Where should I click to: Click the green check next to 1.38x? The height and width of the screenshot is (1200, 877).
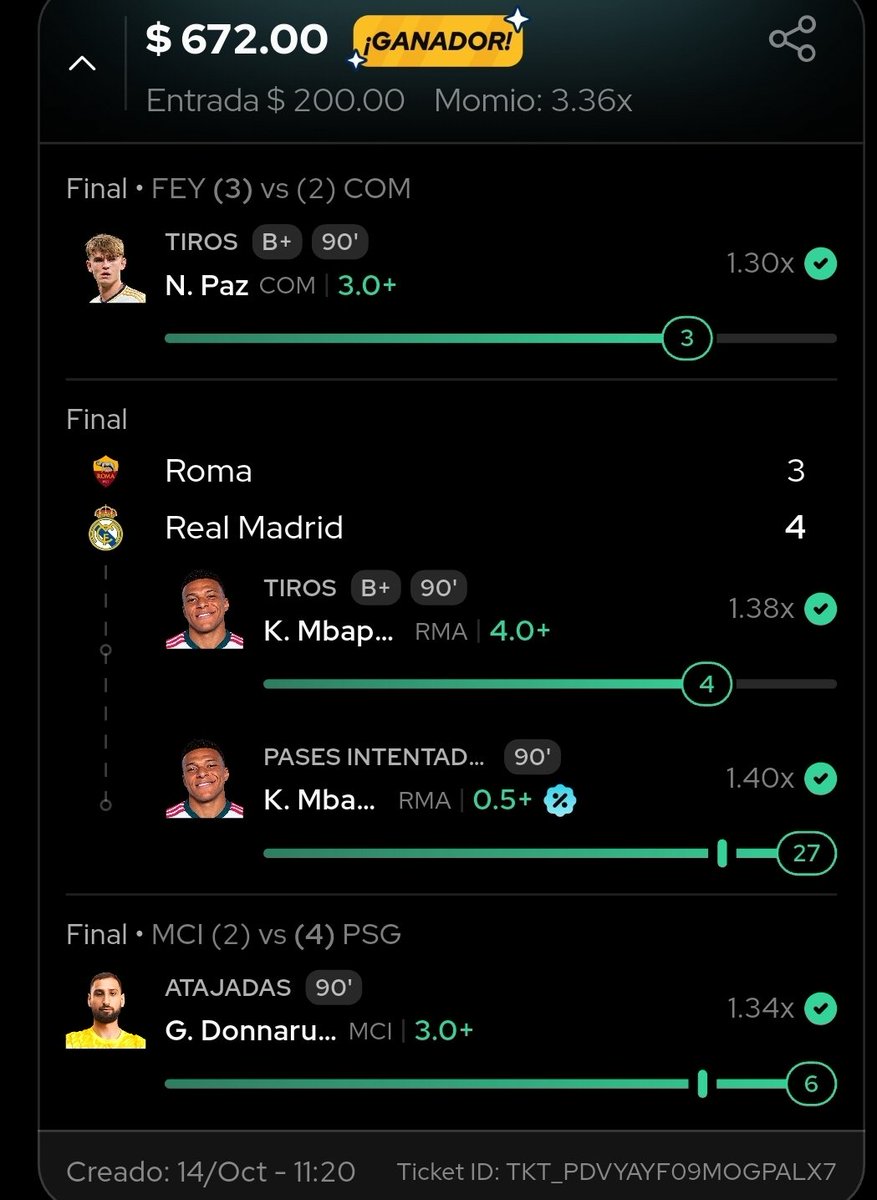click(x=821, y=608)
